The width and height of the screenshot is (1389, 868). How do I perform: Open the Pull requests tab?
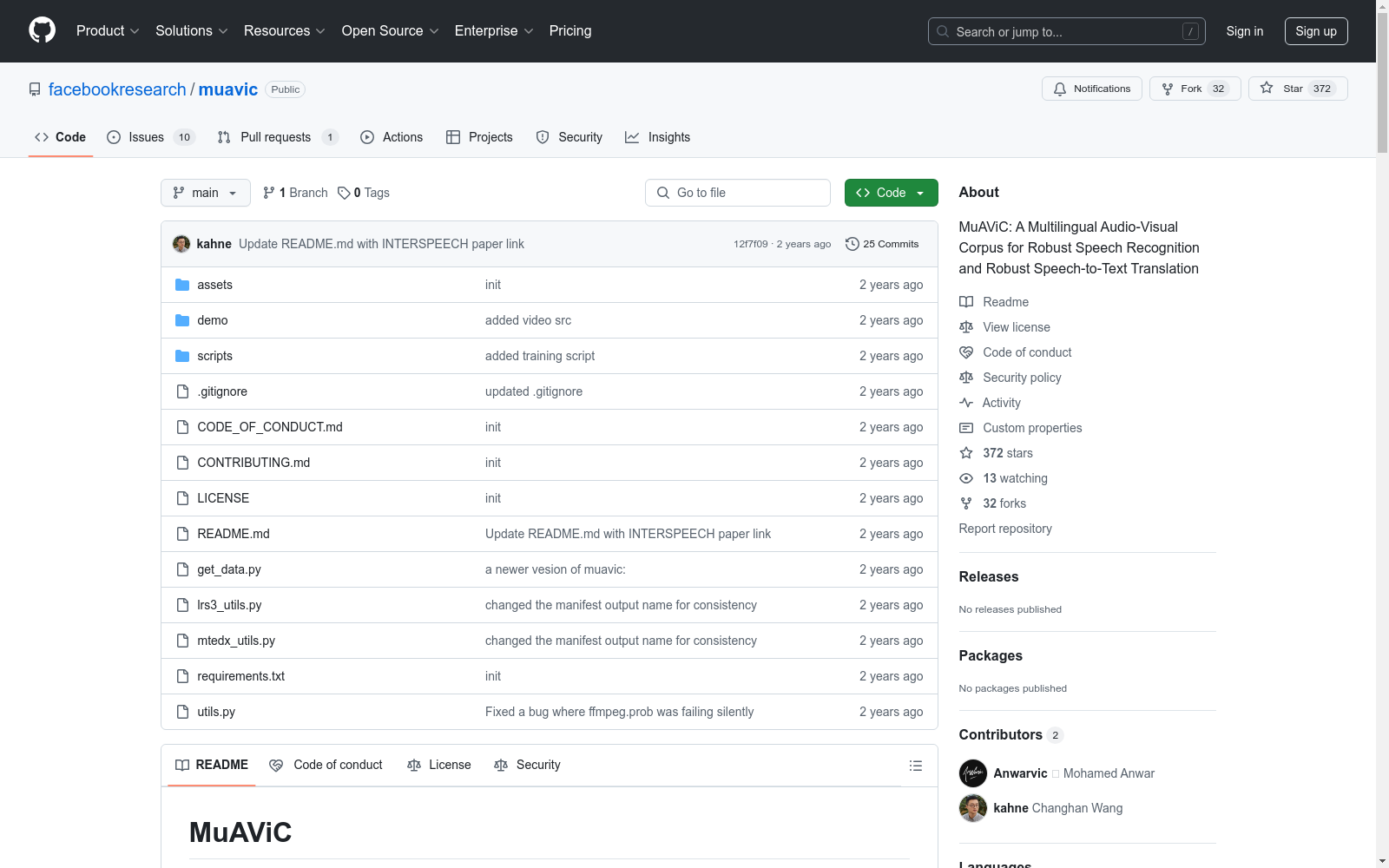pyautogui.click(x=278, y=137)
